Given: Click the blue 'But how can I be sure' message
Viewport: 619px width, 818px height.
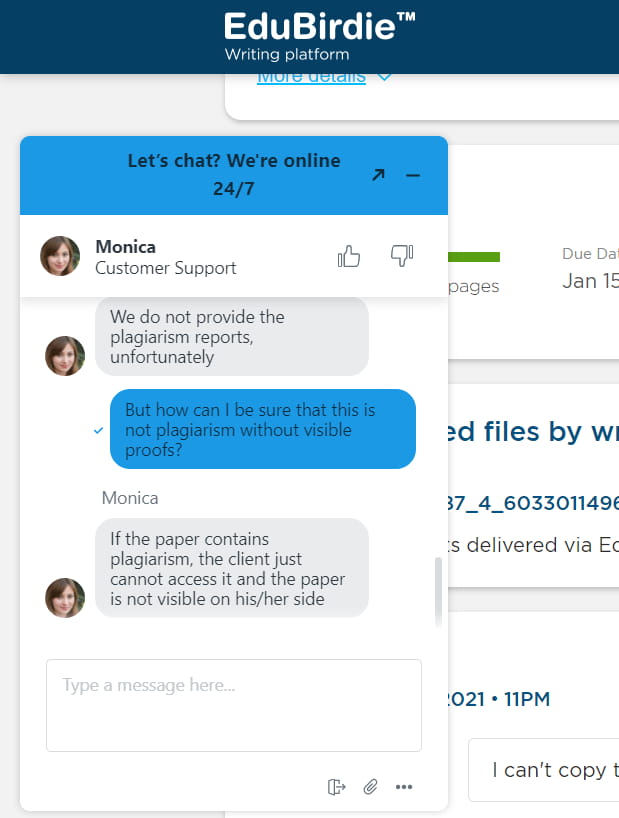Looking at the screenshot, I should click(263, 429).
